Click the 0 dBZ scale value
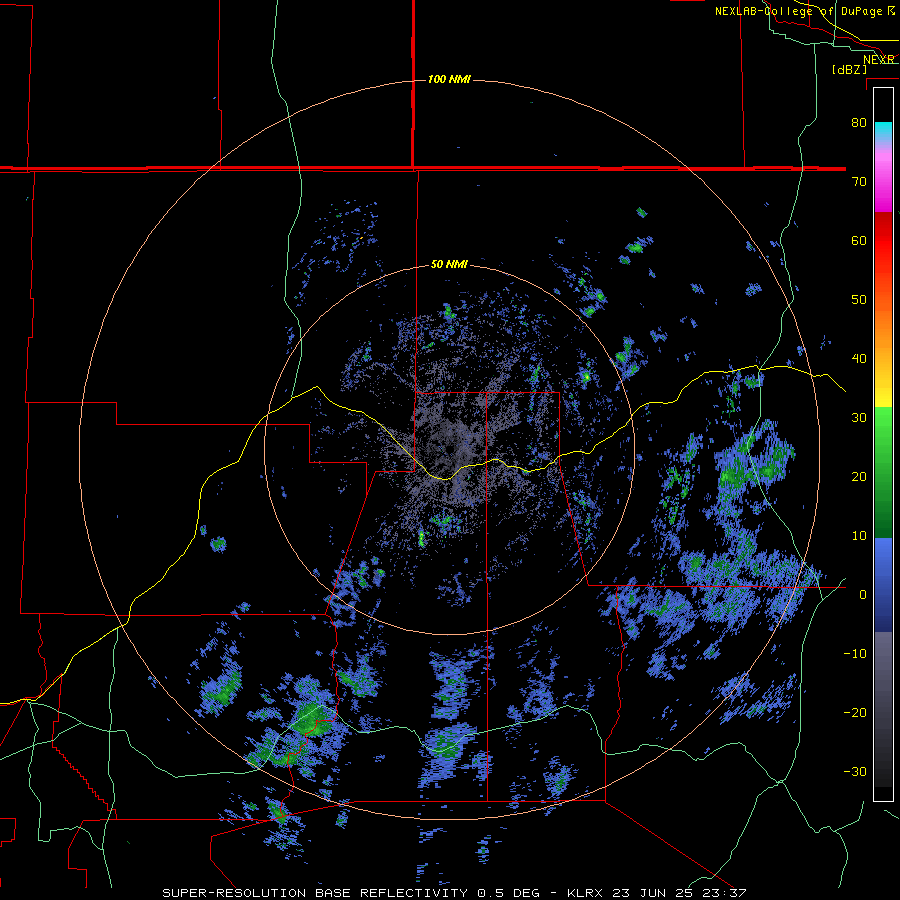 863,595
